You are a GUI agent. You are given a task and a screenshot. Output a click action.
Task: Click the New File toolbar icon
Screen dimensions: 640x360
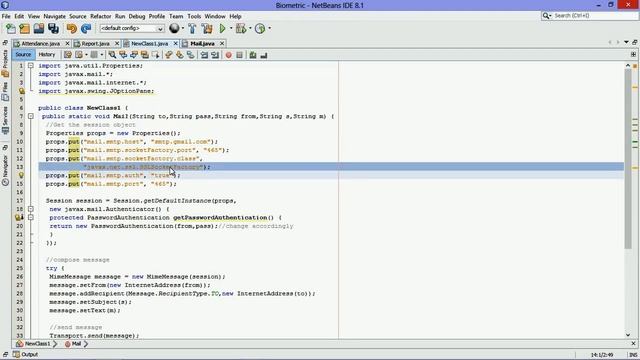click(11, 29)
